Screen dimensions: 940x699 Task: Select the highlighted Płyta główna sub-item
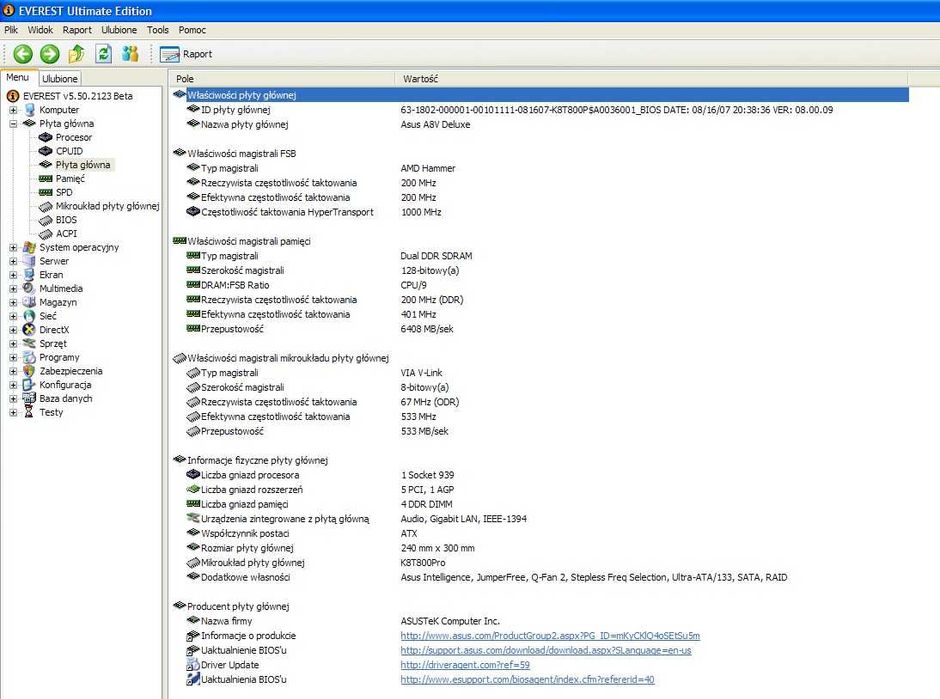tap(83, 165)
